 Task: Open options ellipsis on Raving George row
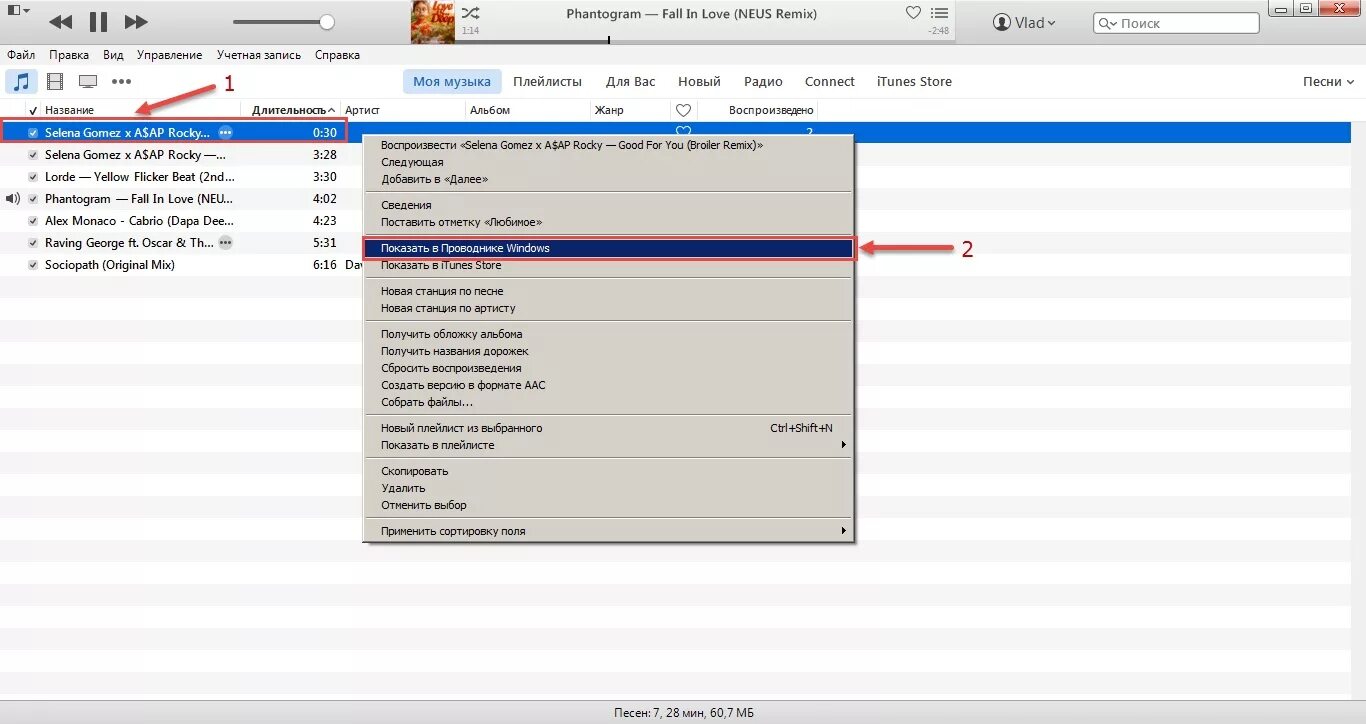pyautogui.click(x=225, y=242)
